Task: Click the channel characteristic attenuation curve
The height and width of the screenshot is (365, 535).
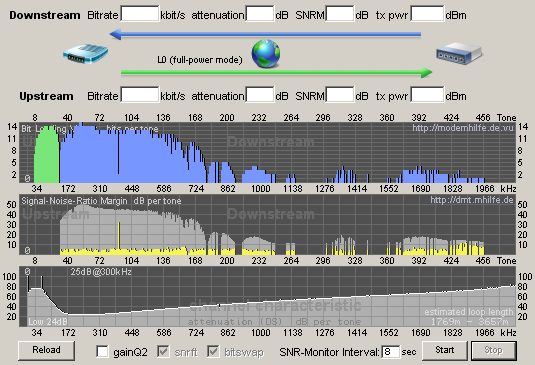Action: pos(271,302)
